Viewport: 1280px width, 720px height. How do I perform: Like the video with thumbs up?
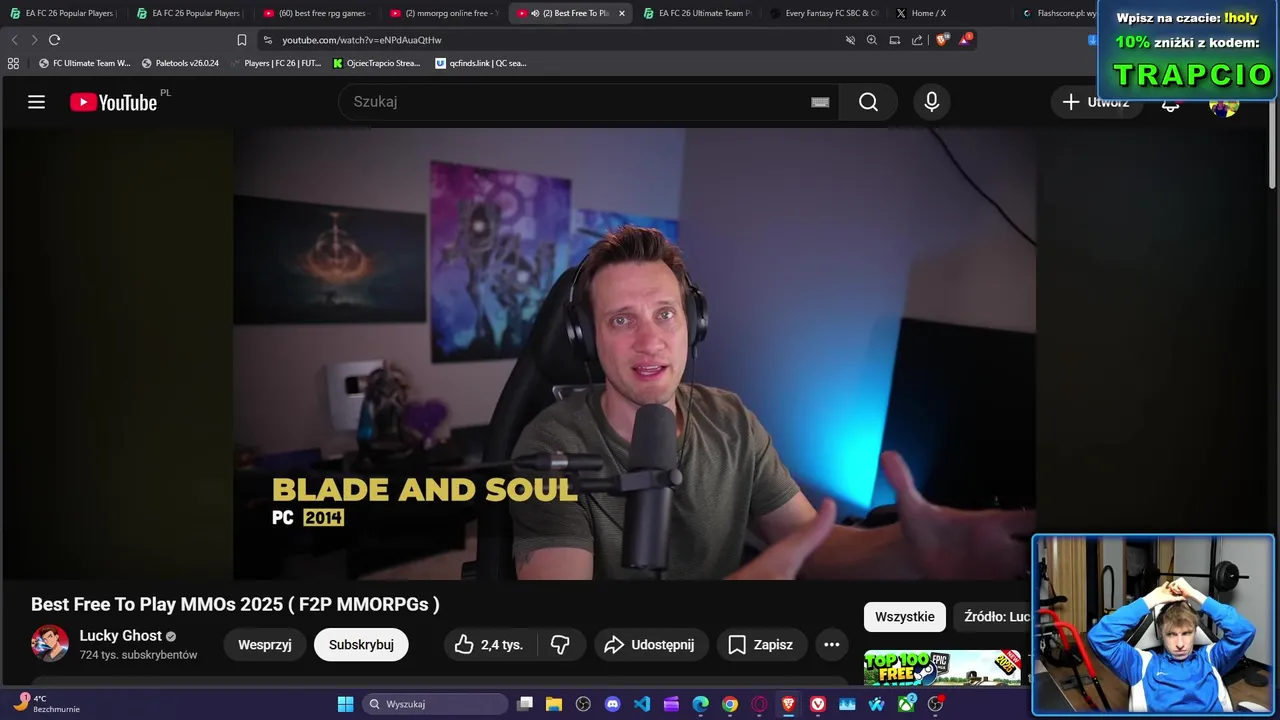coord(488,645)
